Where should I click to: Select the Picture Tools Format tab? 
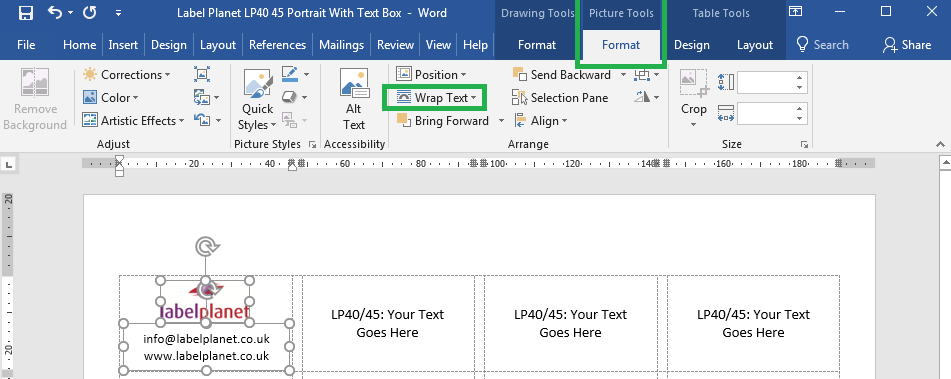pos(620,45)
